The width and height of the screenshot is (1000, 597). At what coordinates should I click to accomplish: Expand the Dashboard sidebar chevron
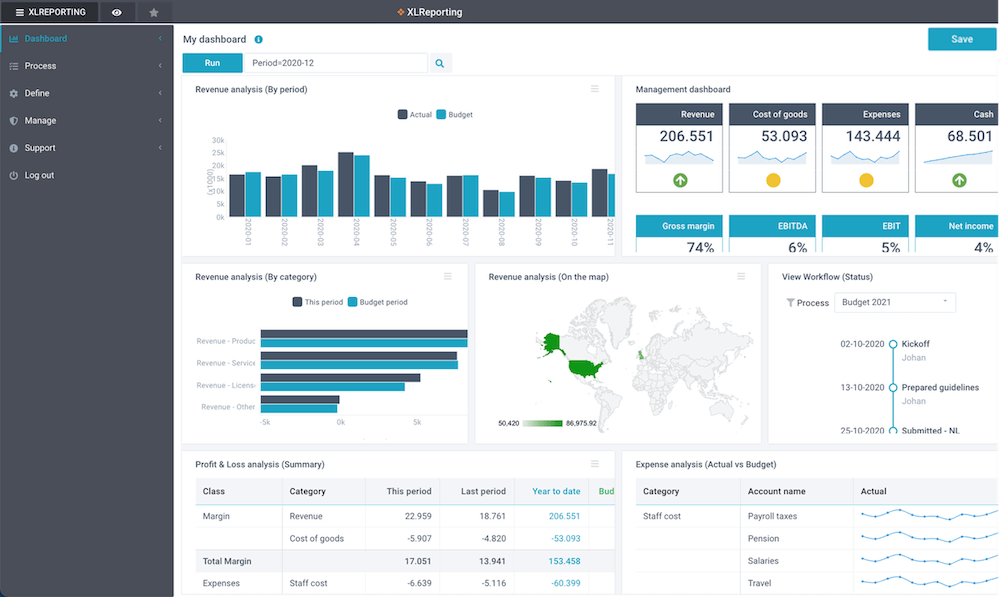click(x=160, y=39)
